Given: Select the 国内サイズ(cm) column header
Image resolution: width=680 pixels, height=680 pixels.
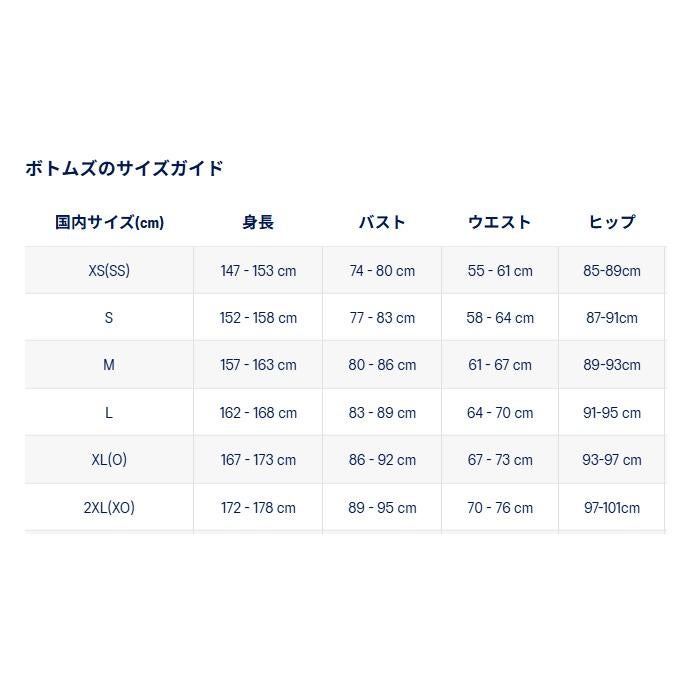Looking at the screenshot, I should [x=109, y=223].
